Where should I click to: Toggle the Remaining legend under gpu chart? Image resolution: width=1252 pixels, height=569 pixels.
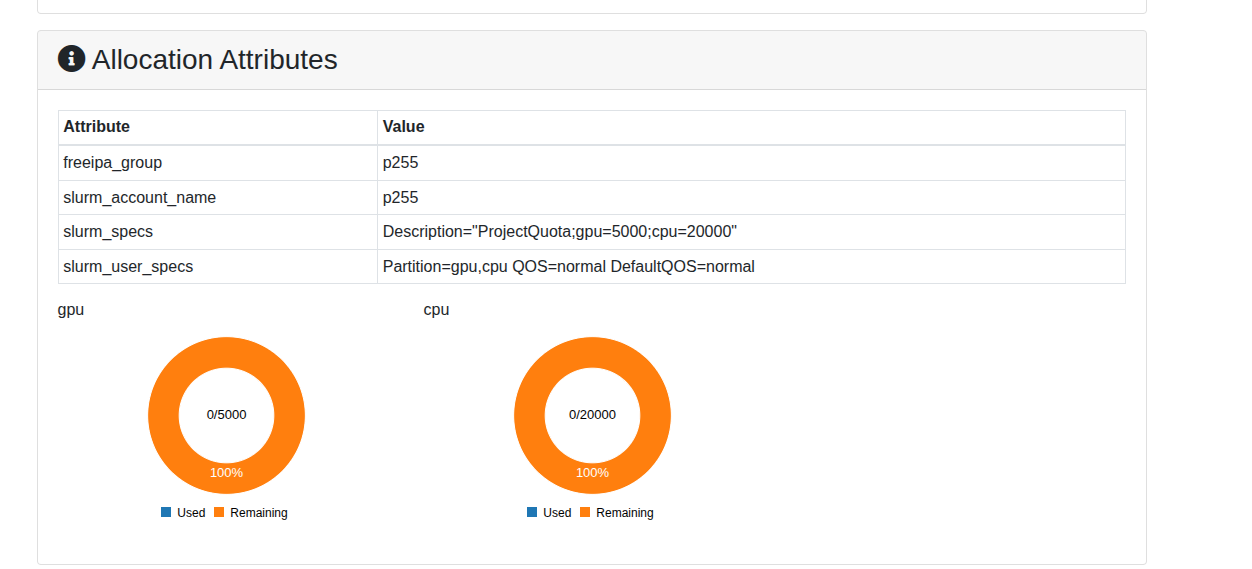pos(251,513)
